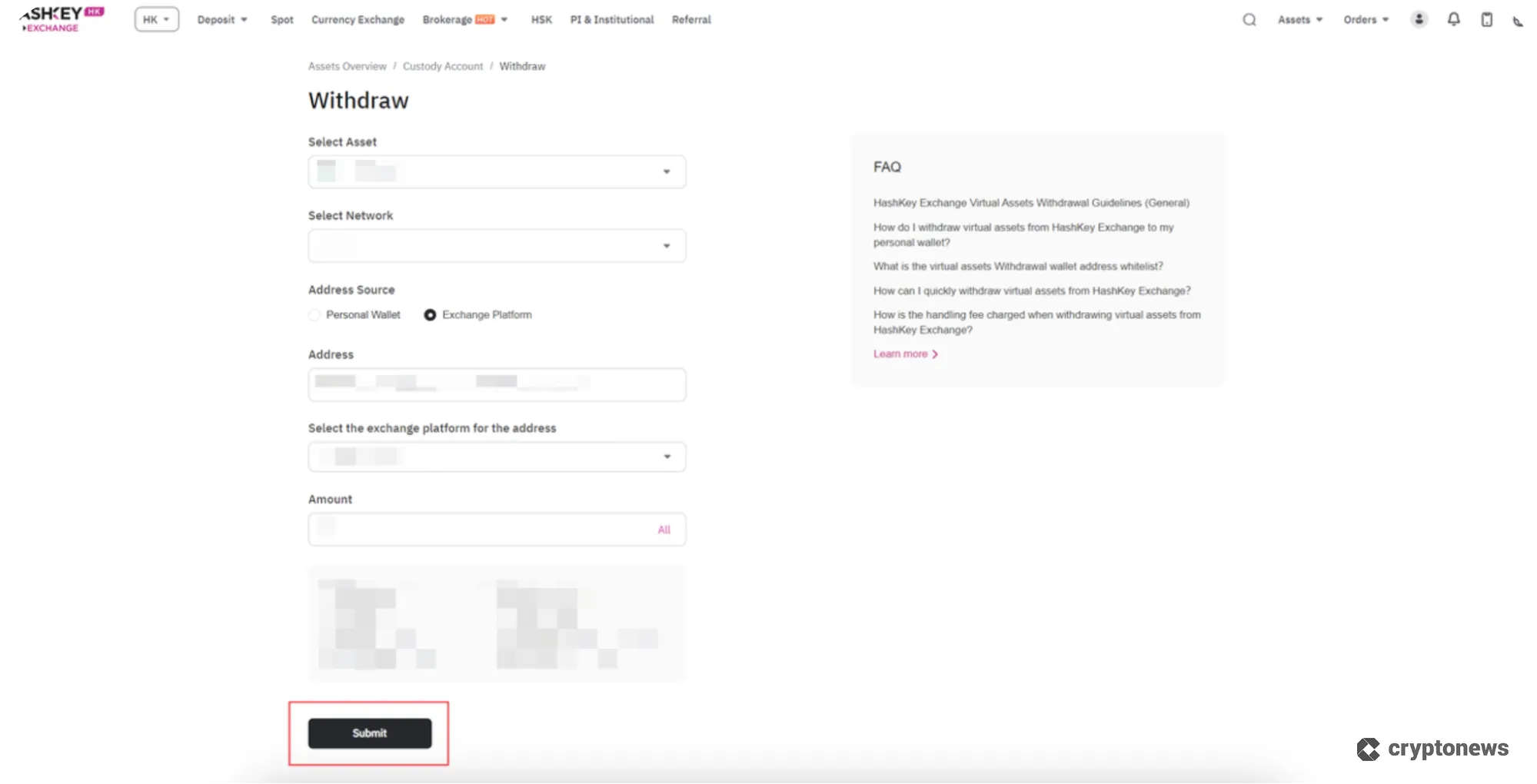Open Custody Account breadcrumb link

click(x=443, y=67)
